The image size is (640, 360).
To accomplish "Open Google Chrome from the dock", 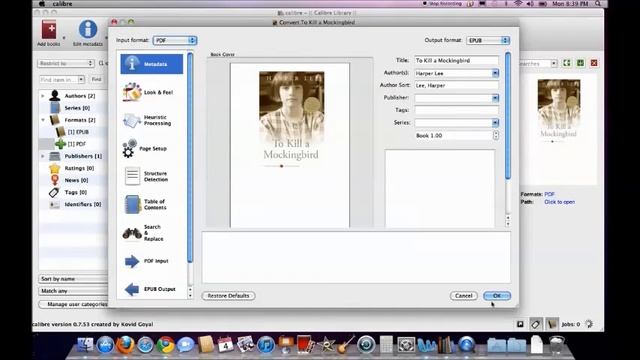I will pyautogui.click(x=165, y=345).
